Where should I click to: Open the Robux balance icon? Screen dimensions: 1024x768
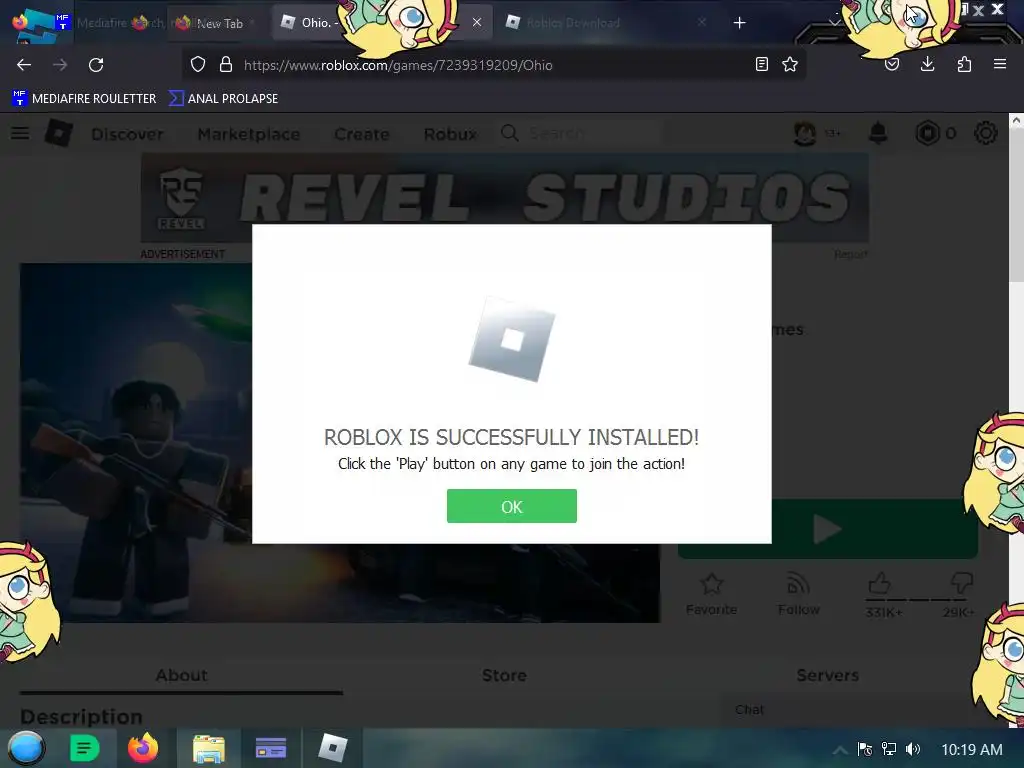click(927, 133)
